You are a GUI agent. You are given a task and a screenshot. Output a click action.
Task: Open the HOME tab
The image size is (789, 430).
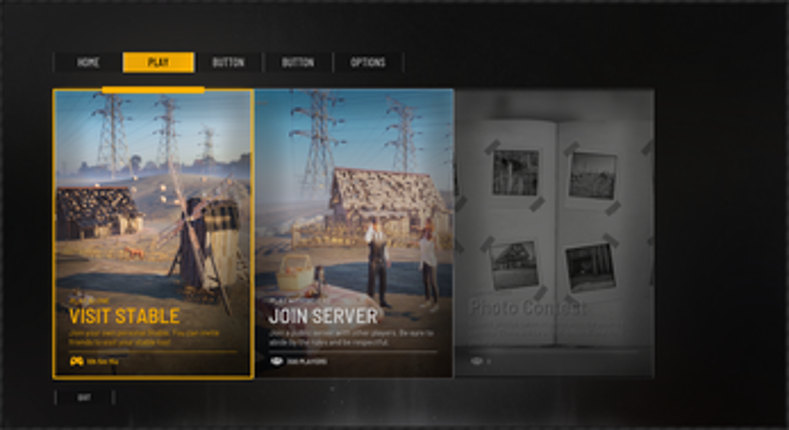tap(88, 62)
